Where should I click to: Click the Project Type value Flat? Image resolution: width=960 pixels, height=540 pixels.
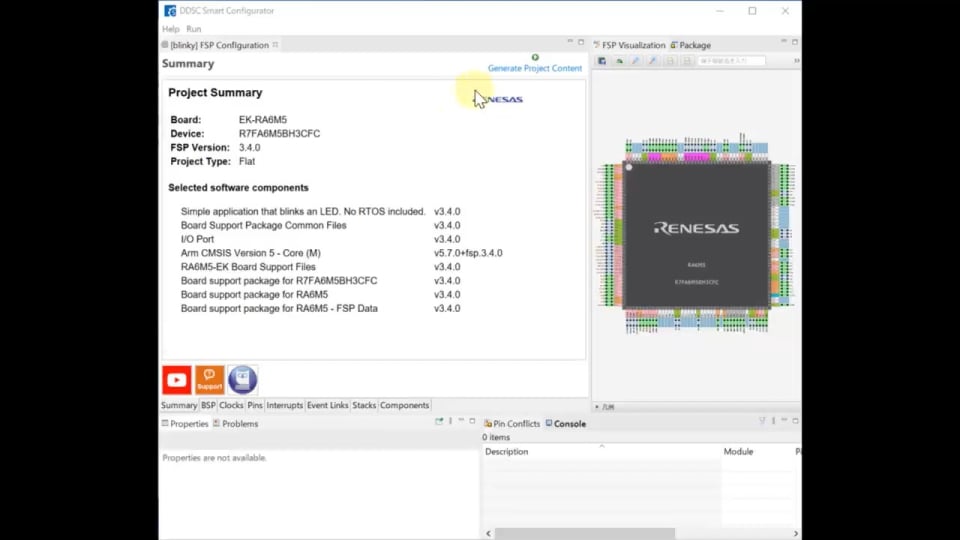[247, 162]
